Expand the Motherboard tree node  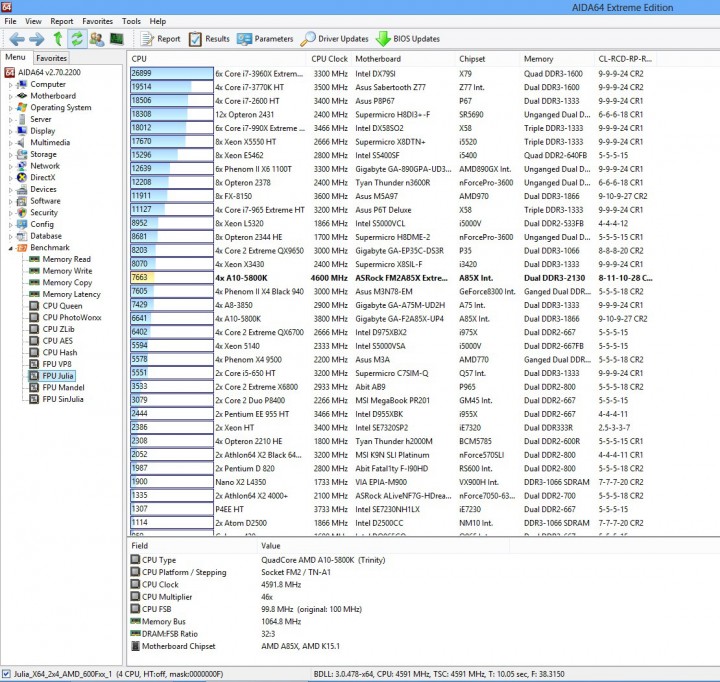click(11, 96)
